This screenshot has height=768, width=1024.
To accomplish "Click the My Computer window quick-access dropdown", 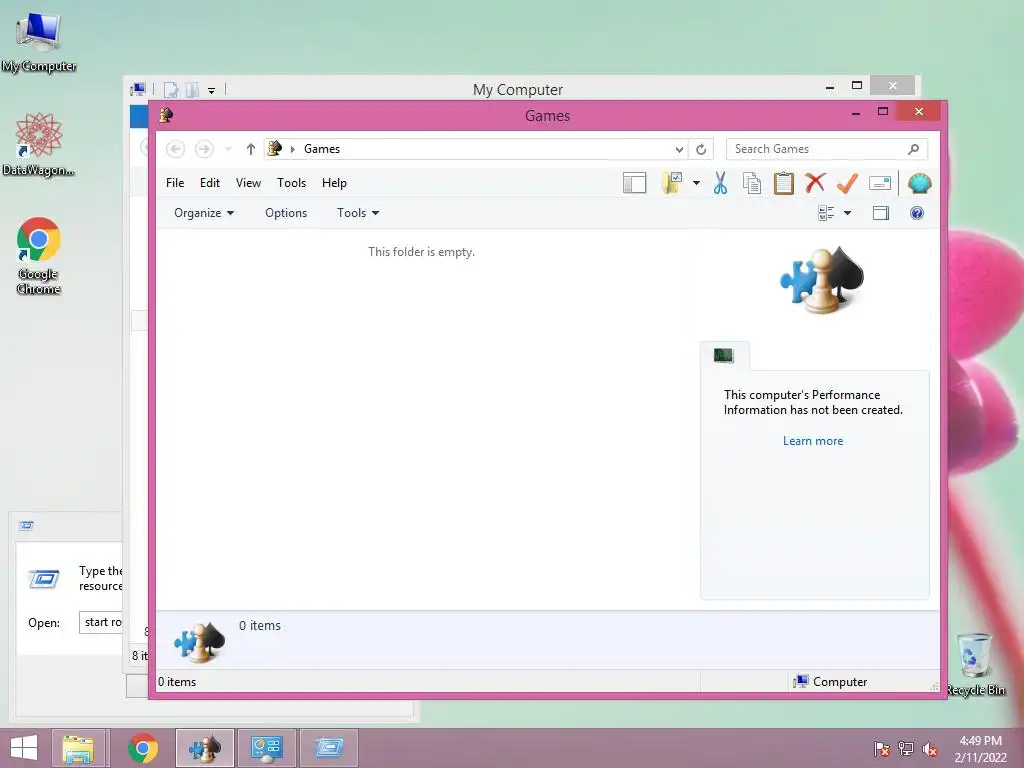I will pyautogui.click(x=212, y=90).
